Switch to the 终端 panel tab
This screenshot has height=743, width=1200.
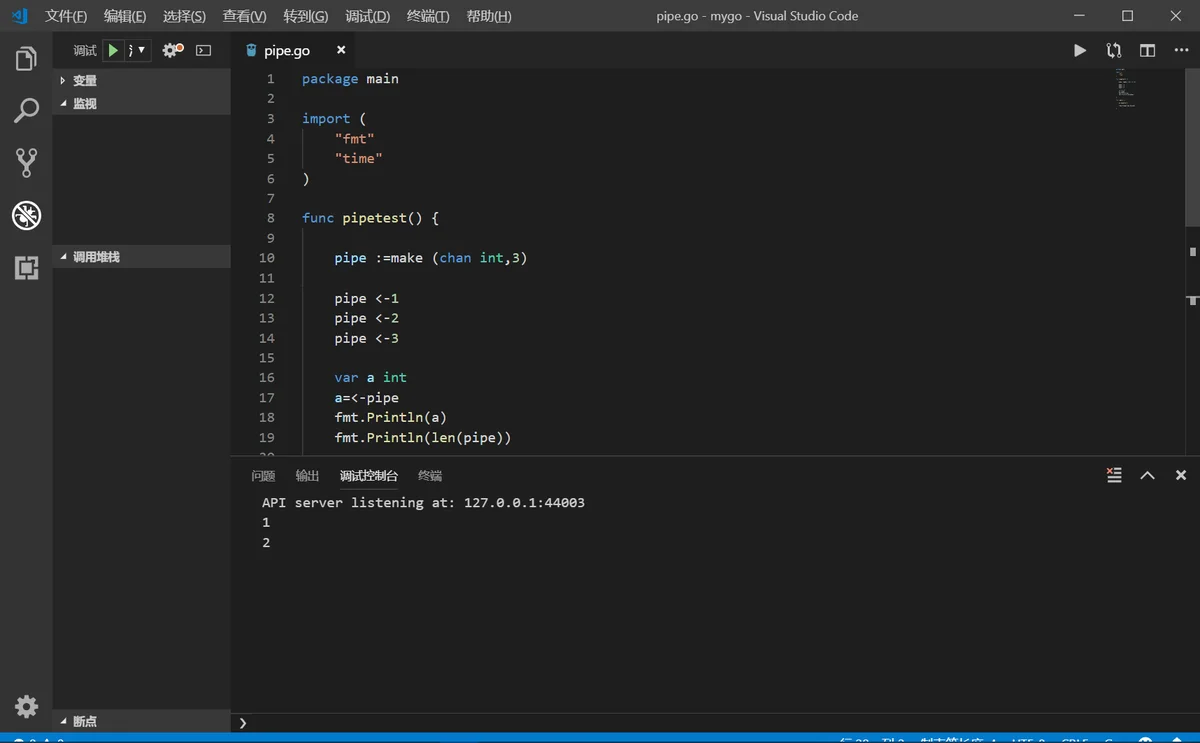(430, 476)
